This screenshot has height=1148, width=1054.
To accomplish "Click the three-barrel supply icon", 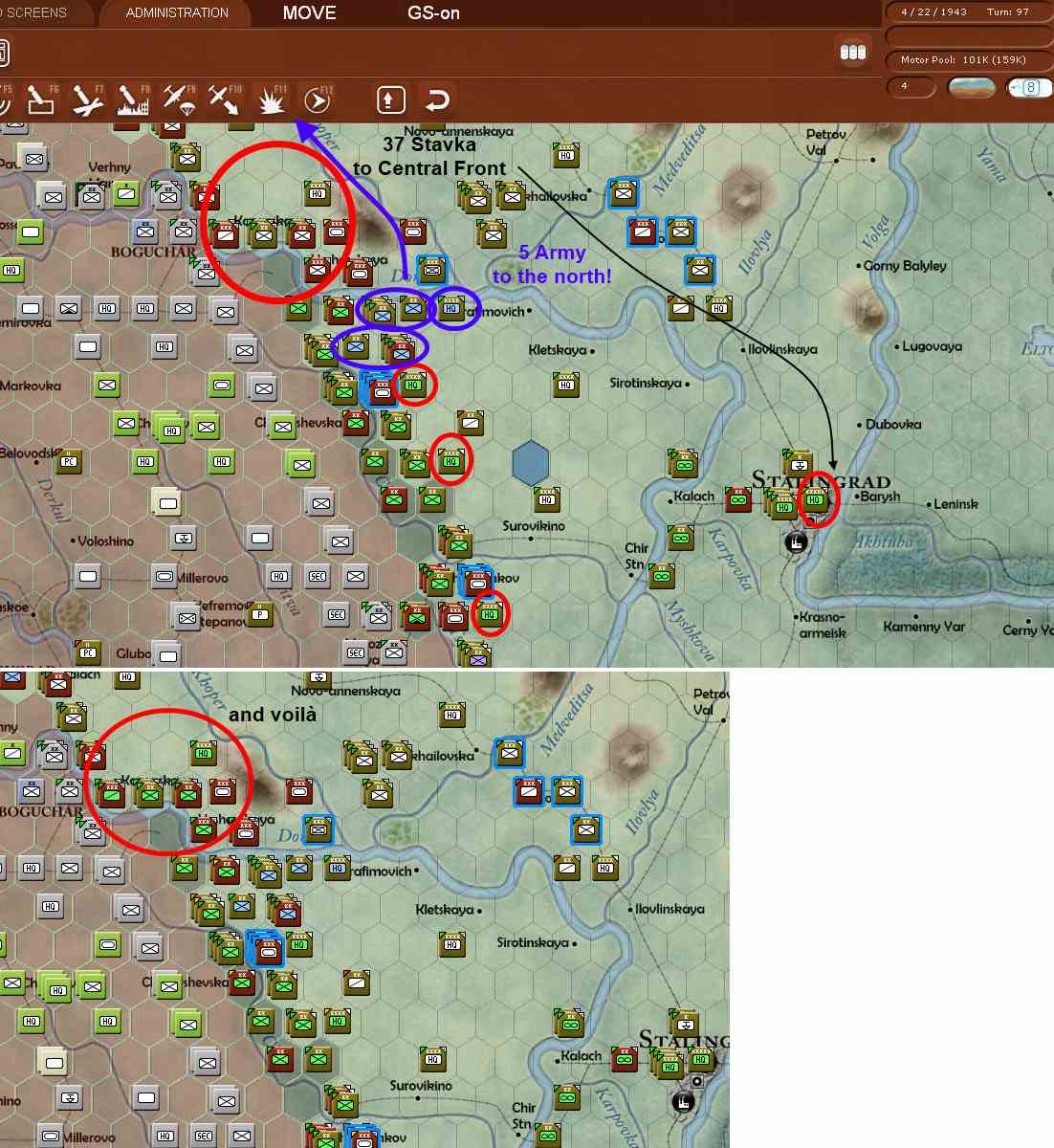I will [852, 52].
